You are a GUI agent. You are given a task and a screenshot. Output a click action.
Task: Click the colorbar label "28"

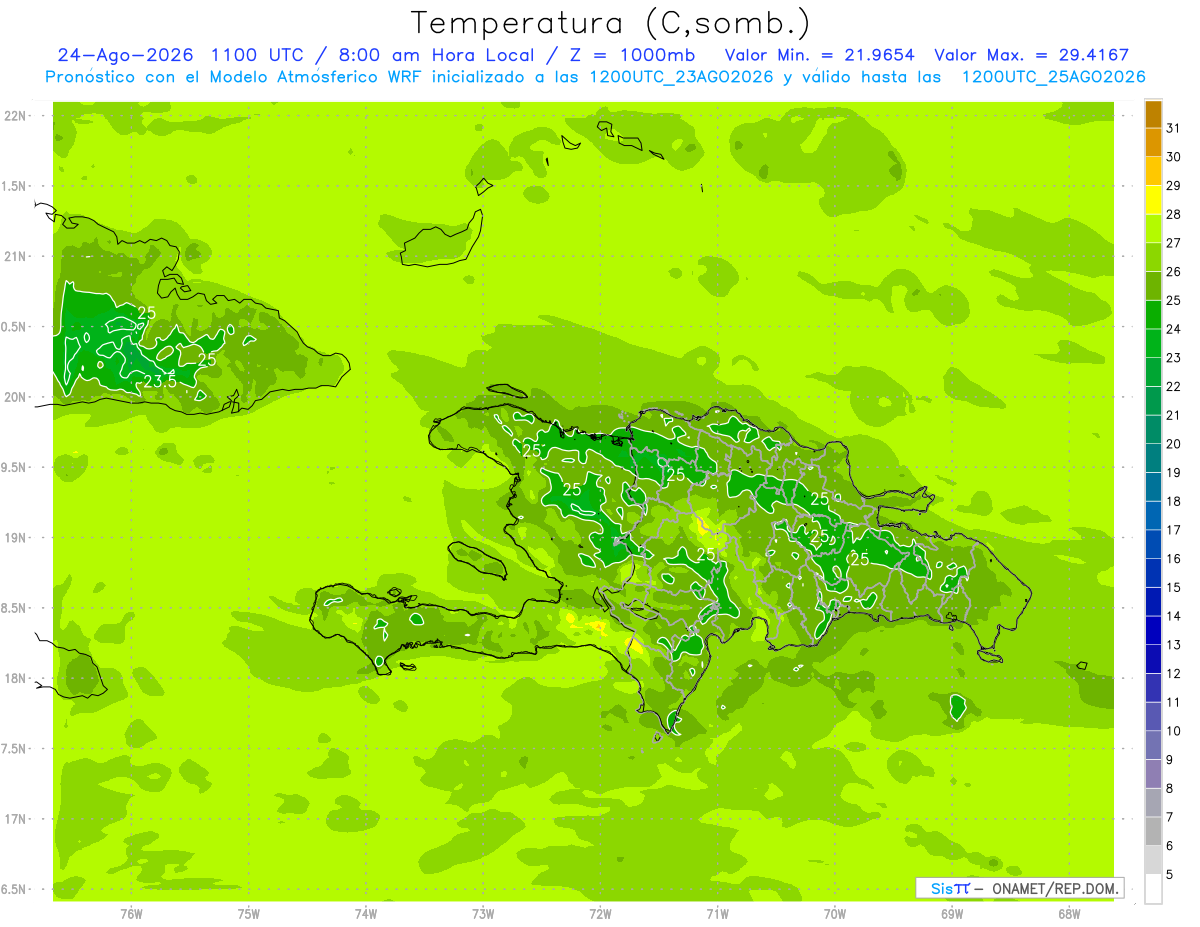click(x=1174, y=214)
